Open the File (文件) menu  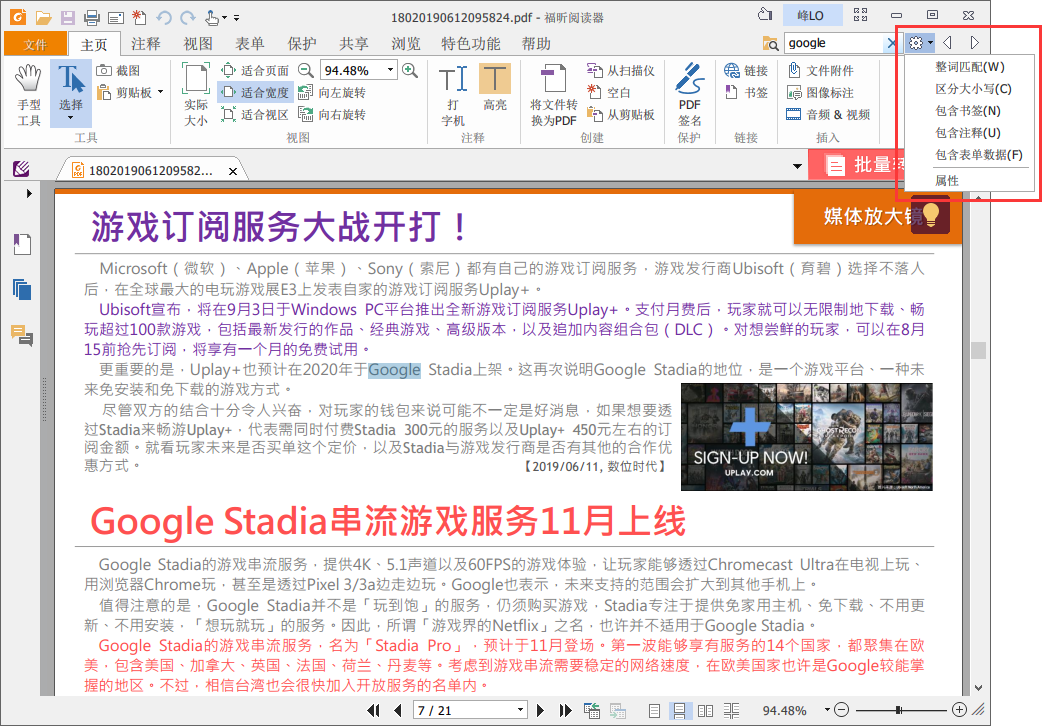pyautogui.click(x=35, y=44)
